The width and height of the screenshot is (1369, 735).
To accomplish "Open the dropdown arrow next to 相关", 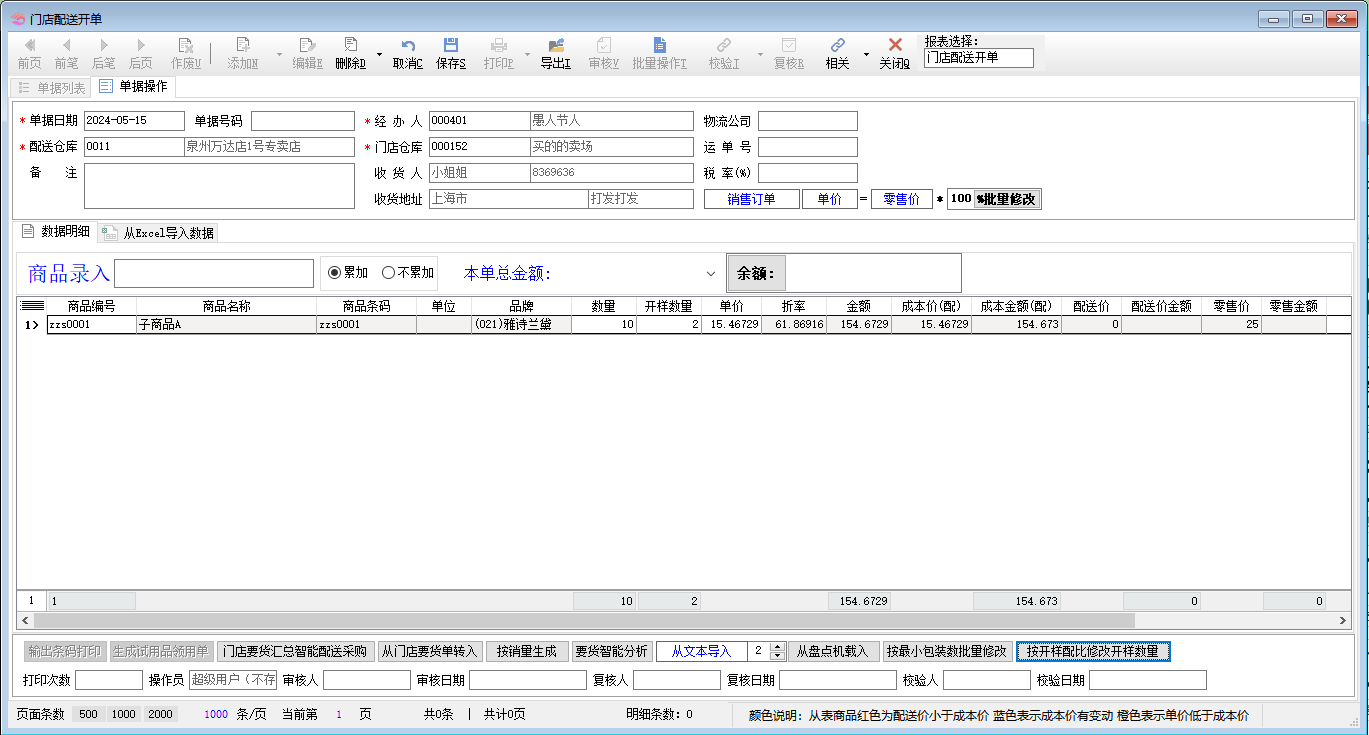I will tap(866, 53).
